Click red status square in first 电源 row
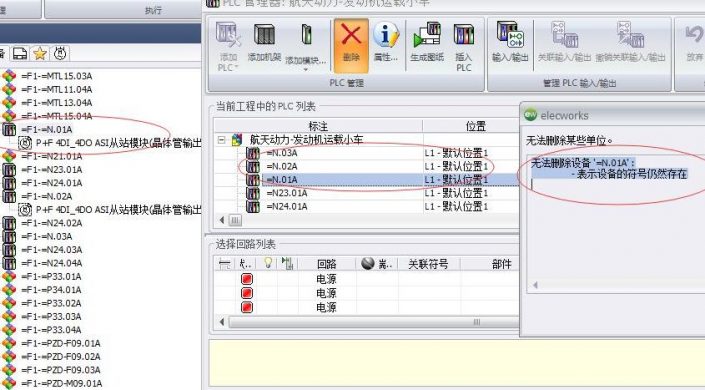The image size is (705, 390). click(x=246, y=279)
